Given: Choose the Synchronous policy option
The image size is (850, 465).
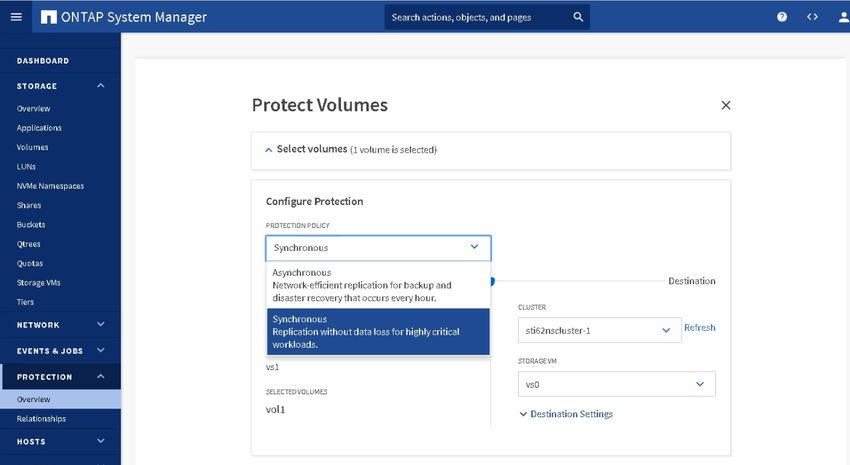Looking at the screenshot, I should point(378,331).
